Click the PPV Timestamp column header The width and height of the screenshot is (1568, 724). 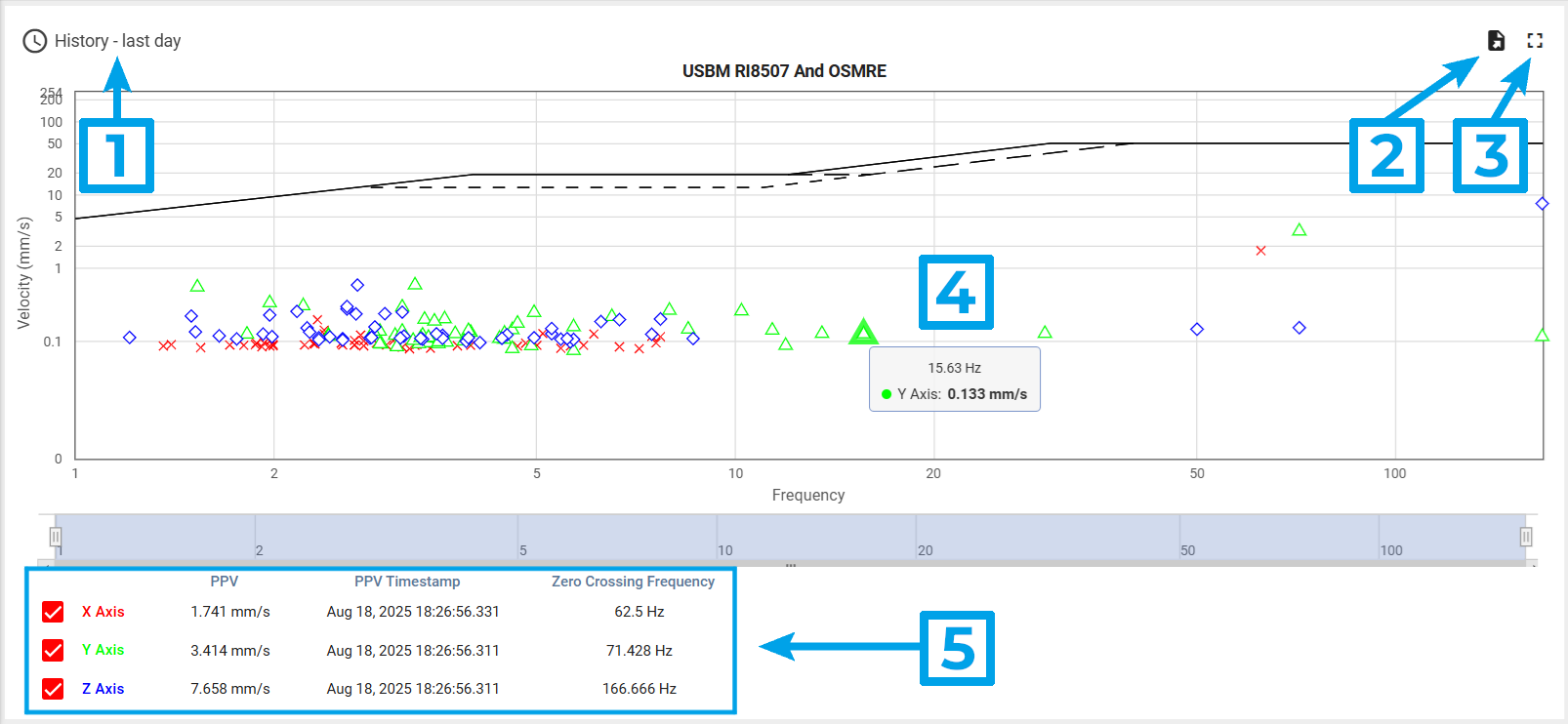[x=407, y=582]
